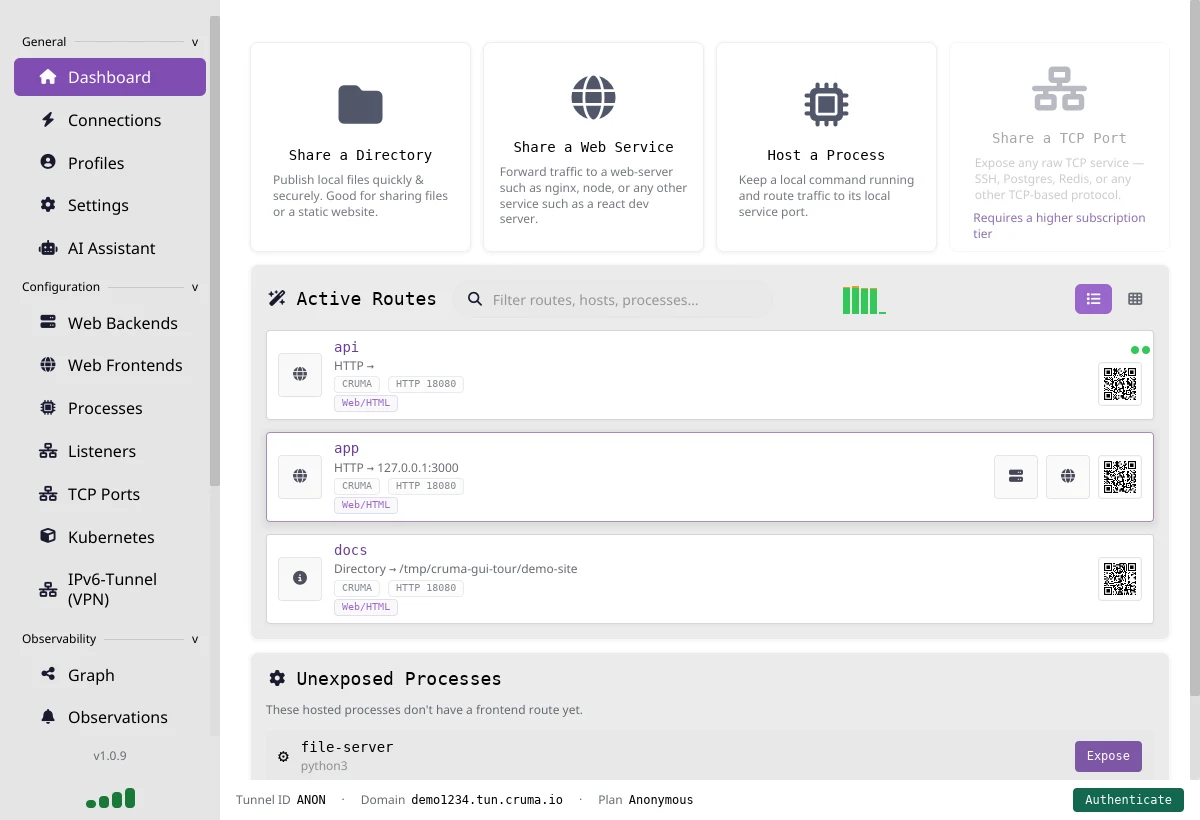This screenshot has height=820, width=1200.
Task: Click the globe icon left of the app route
Action: [300, 477]
